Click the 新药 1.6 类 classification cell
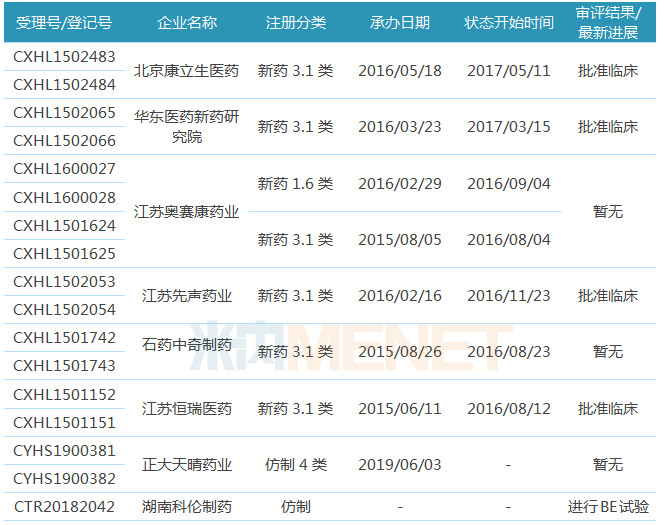The image size is (666, 525). (x=296, y=183)
